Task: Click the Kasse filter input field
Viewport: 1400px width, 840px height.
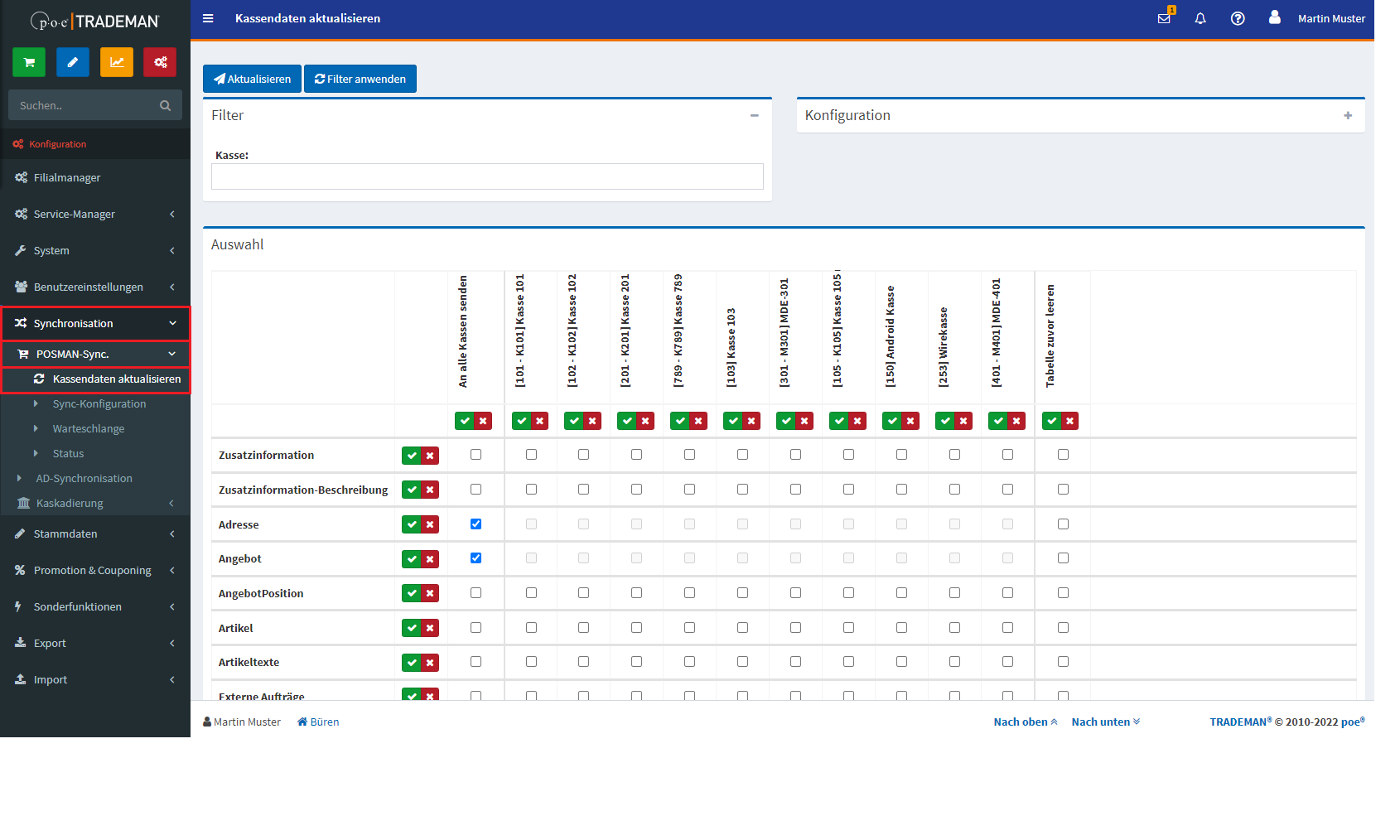Action: 487,176
